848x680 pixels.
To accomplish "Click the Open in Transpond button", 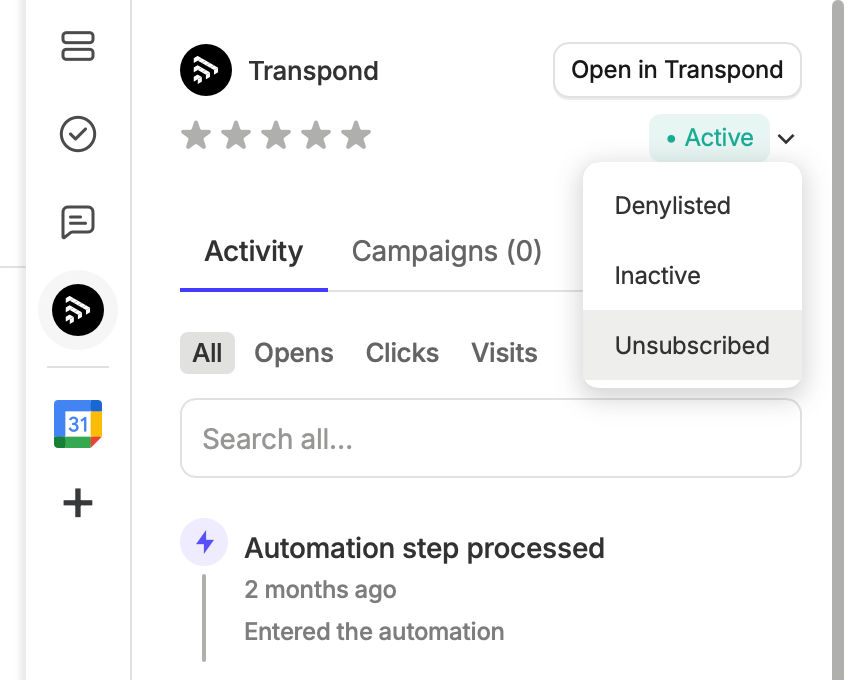I will click(x=677, y=70).
